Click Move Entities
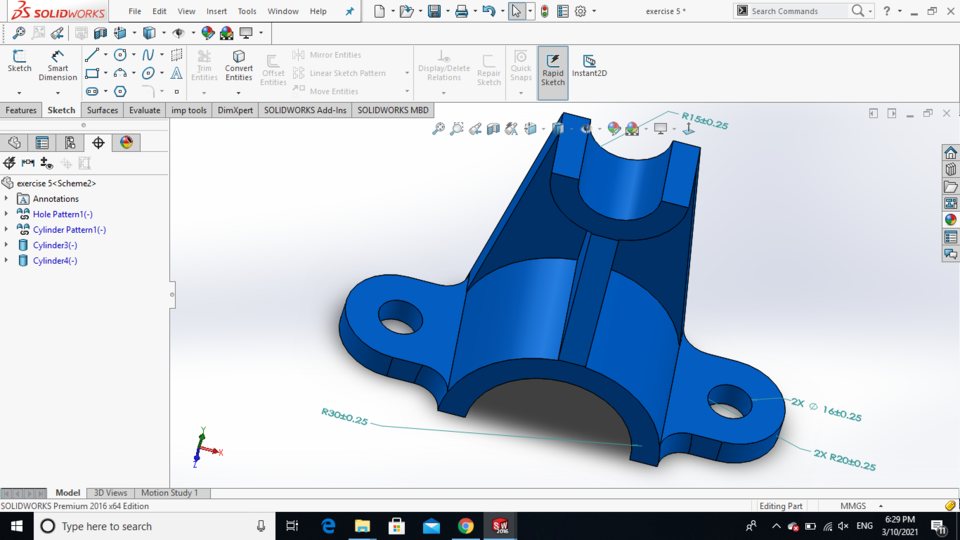 pyautogui.click(x=326, y=91)
